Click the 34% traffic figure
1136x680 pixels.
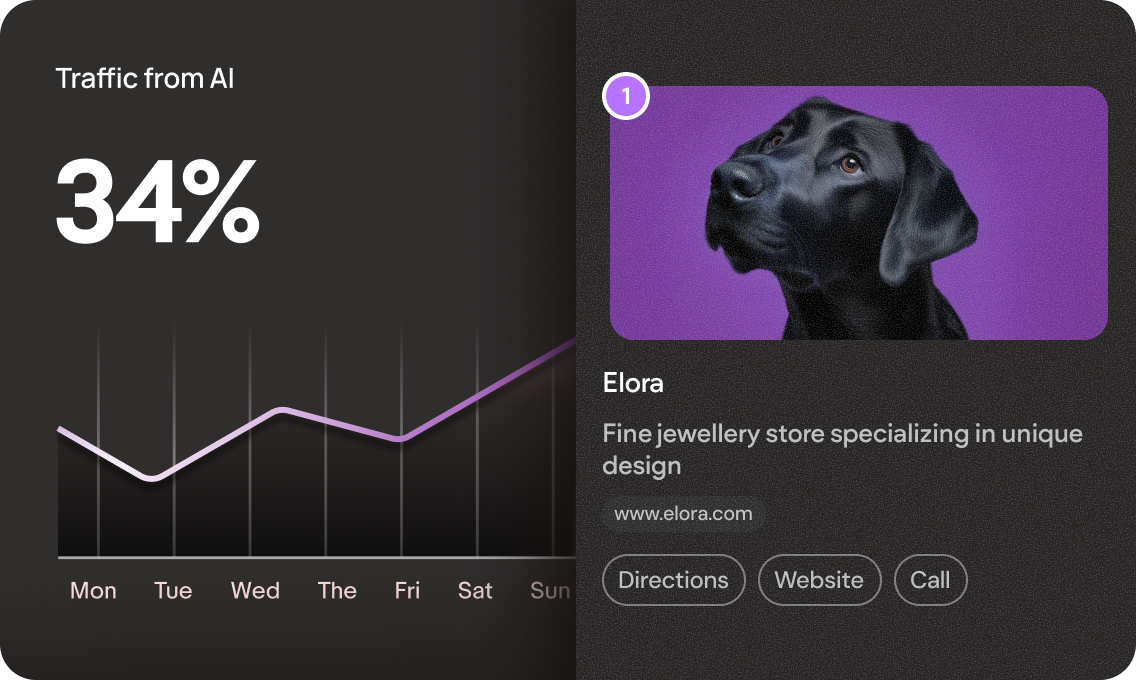pyautogui.click(x=157, y=201)
